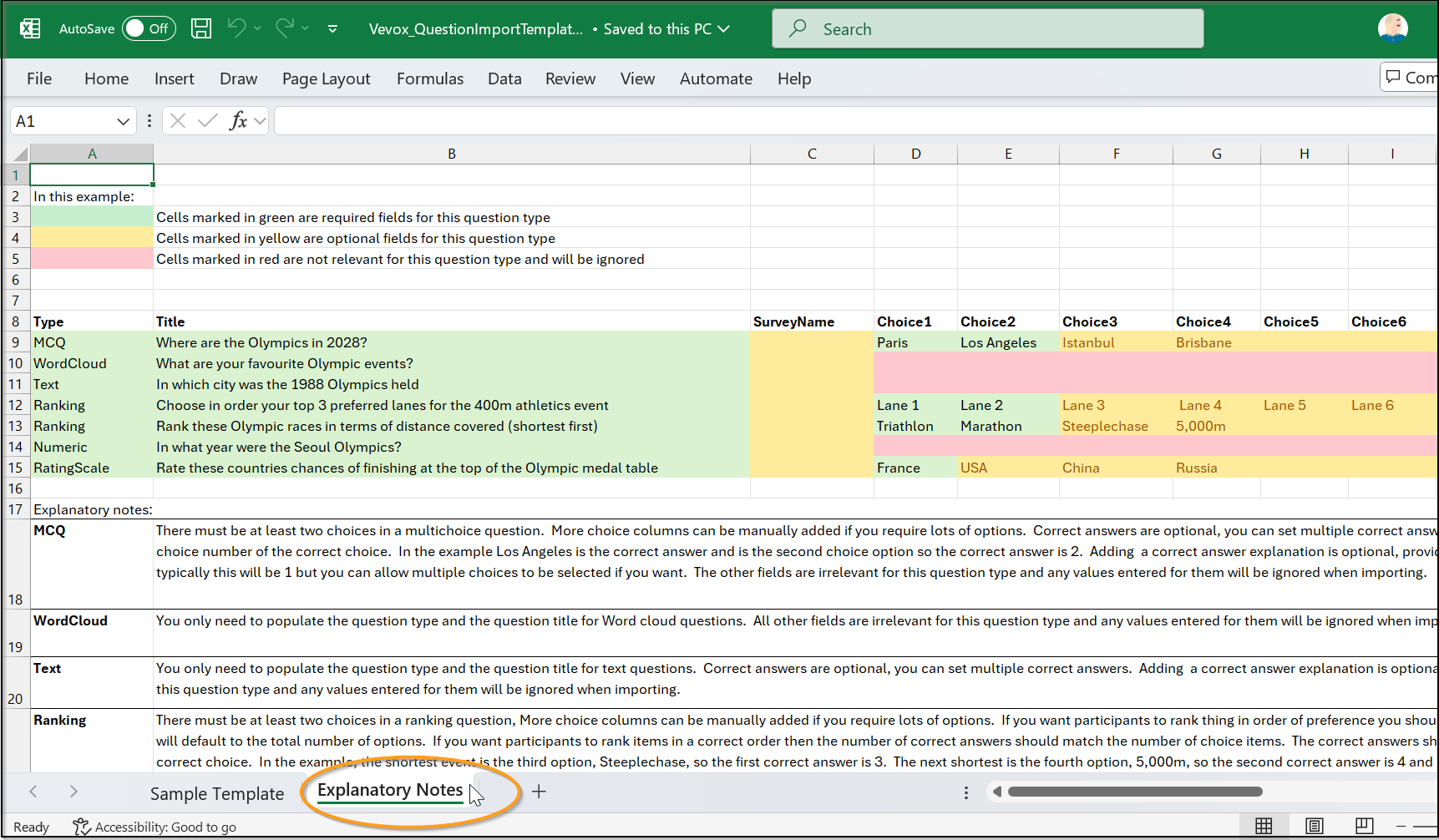The image size is (1439, 840).
Task: Toggle the AutoSave switch
Action: pyautogui.click(x=149, y=28)
